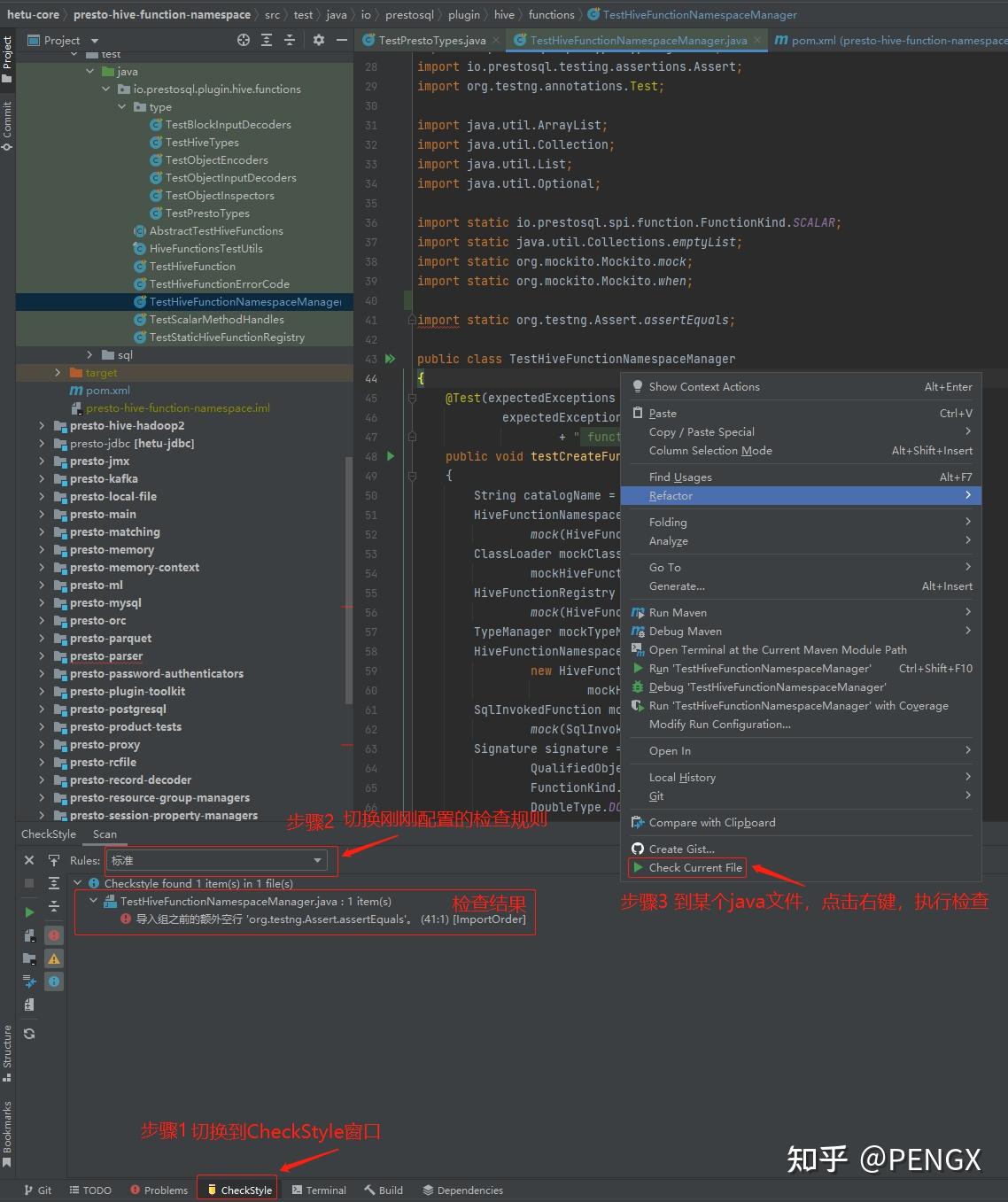Click collapse all icon in Project panel header
The image size is (1008, 1202).
coord(289,40)
